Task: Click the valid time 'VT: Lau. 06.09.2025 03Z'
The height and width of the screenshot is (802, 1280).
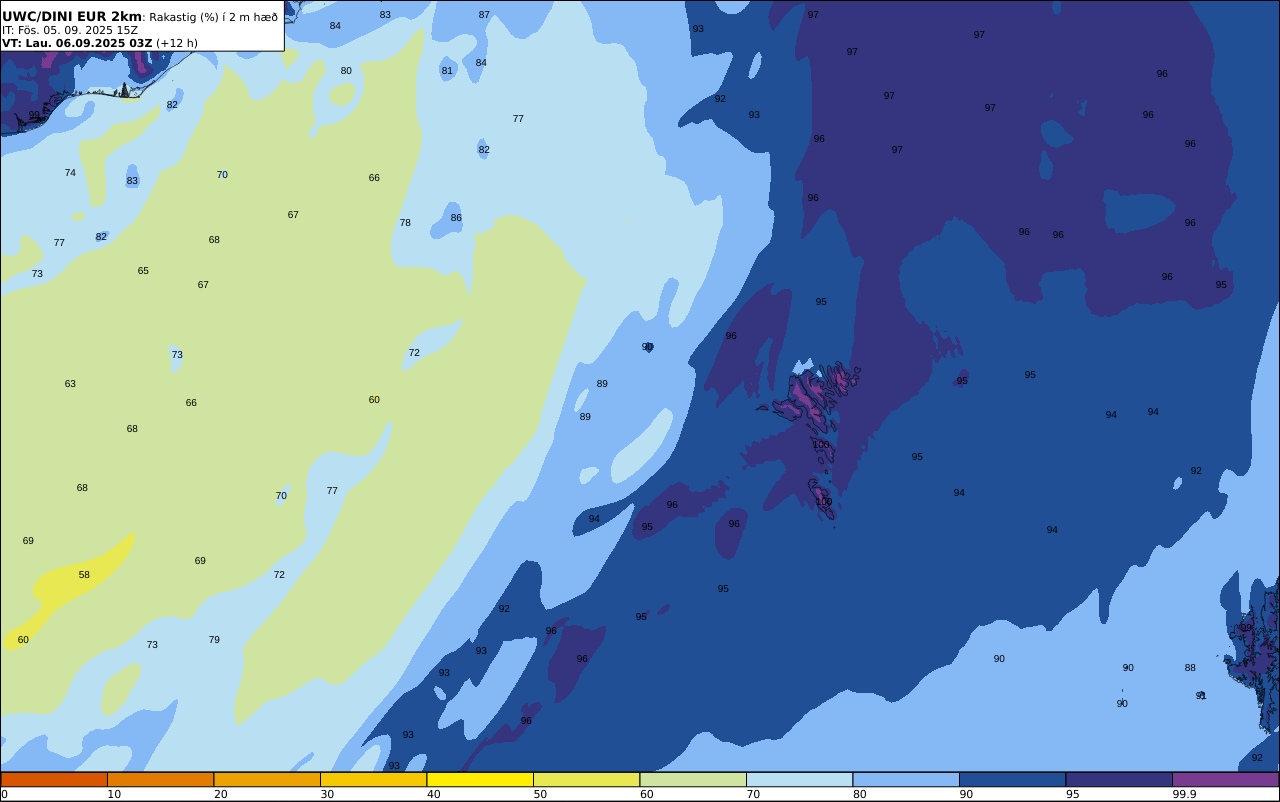Action: point(77,43)
